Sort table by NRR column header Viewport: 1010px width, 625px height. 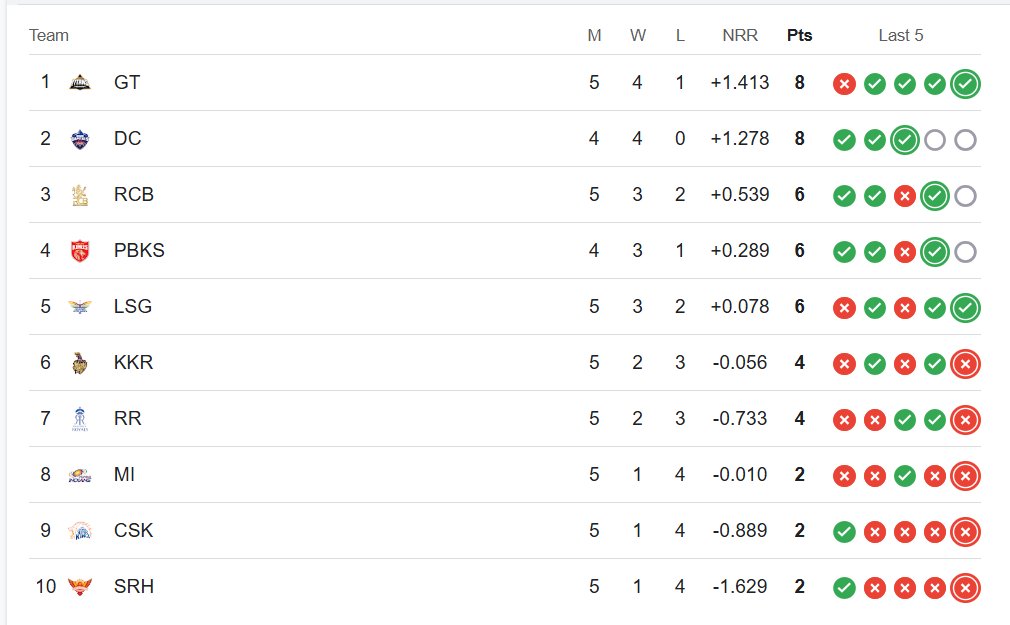point(739,35)
